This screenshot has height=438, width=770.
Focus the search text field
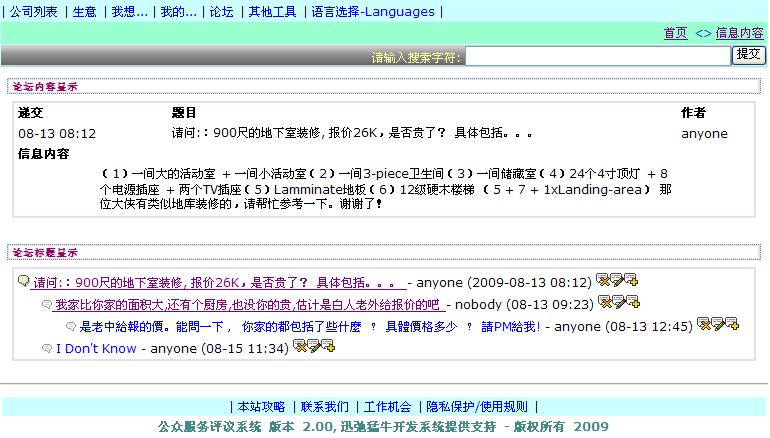pos(598,56)
